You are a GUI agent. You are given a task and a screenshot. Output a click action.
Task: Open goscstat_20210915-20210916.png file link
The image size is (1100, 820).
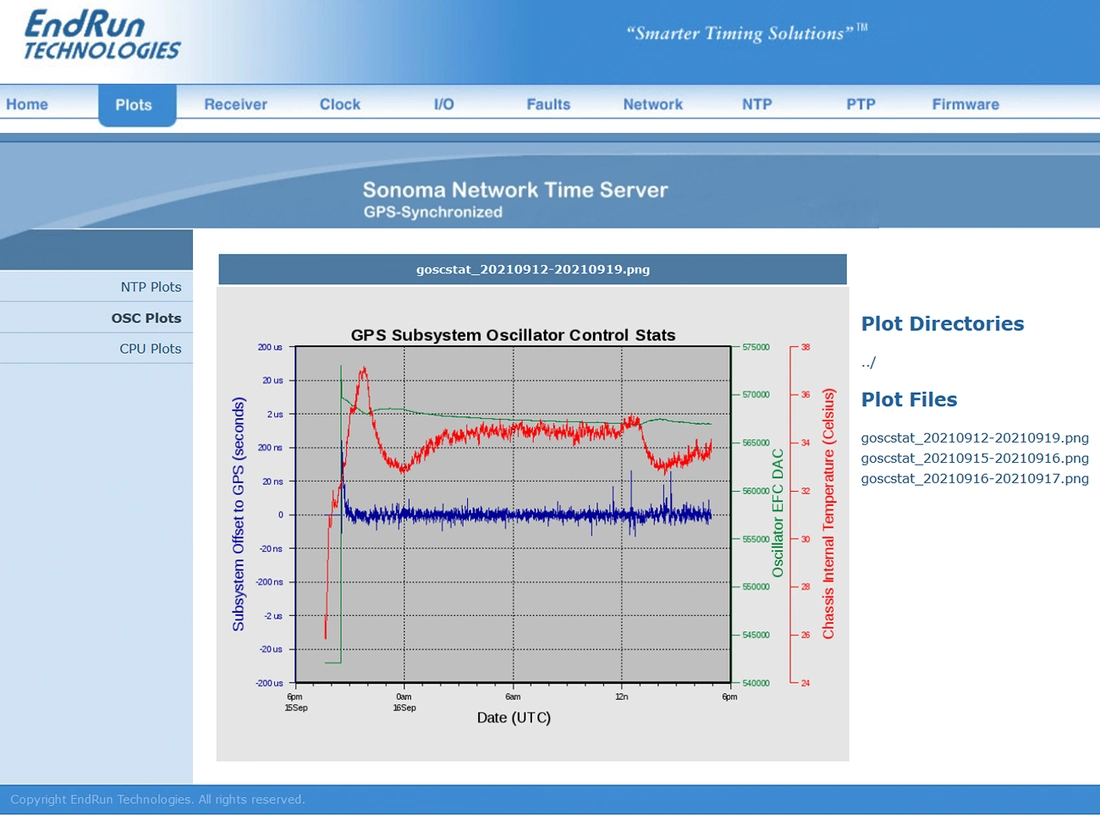click(x=974, y=458)
